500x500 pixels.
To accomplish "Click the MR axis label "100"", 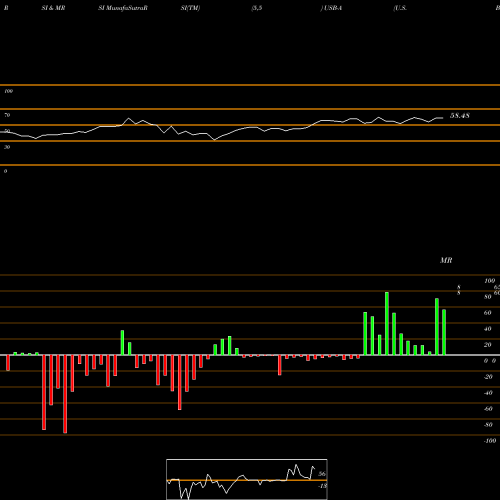I will click(x=490, y=281).
